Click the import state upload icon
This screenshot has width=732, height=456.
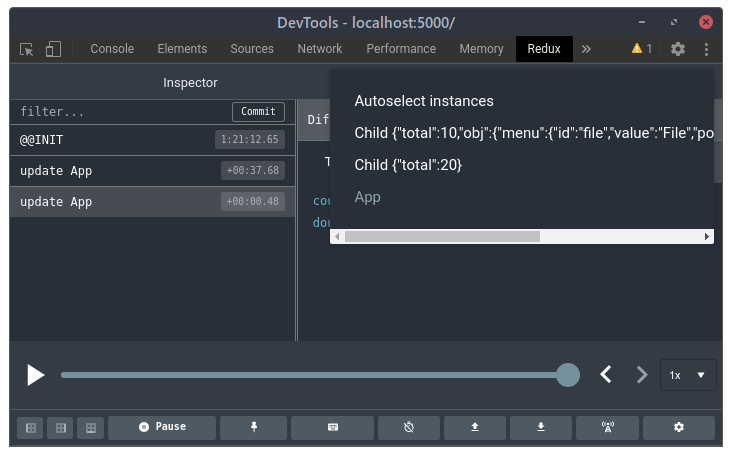pyautogui.click(x=475, y=428)
